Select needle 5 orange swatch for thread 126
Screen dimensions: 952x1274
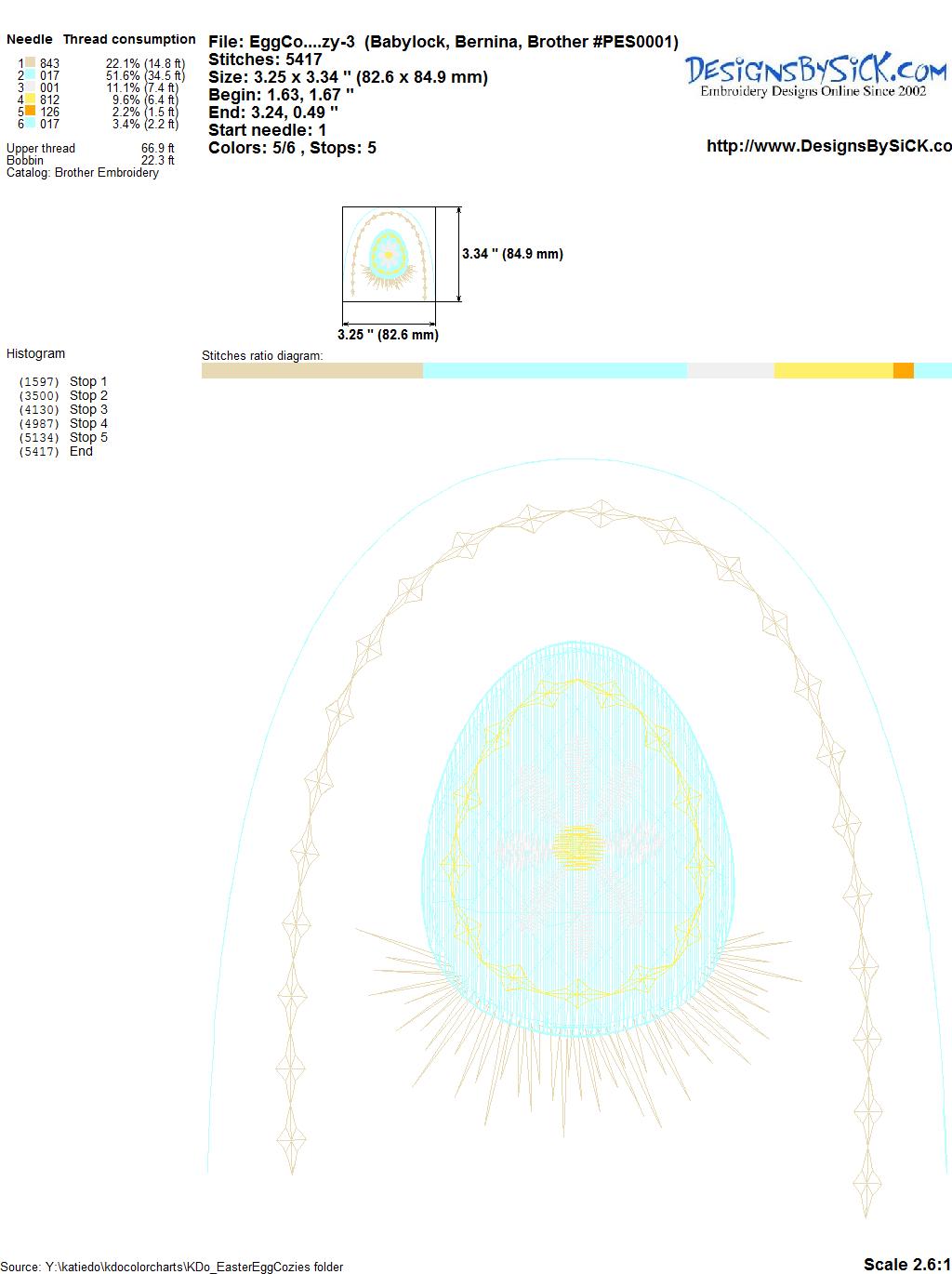click(30, 112)
